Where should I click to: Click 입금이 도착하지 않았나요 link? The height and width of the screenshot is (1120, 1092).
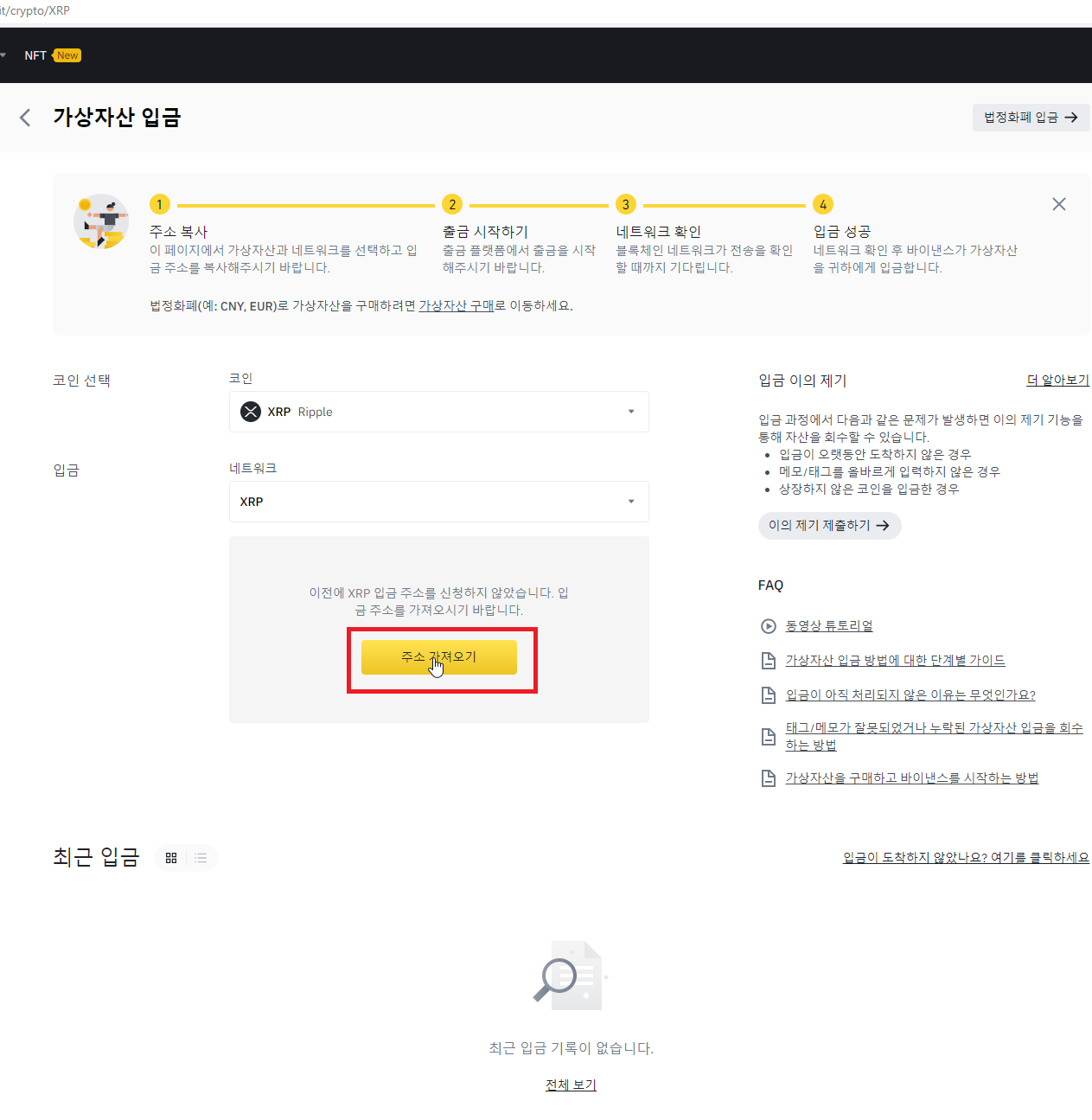[966, 857]
